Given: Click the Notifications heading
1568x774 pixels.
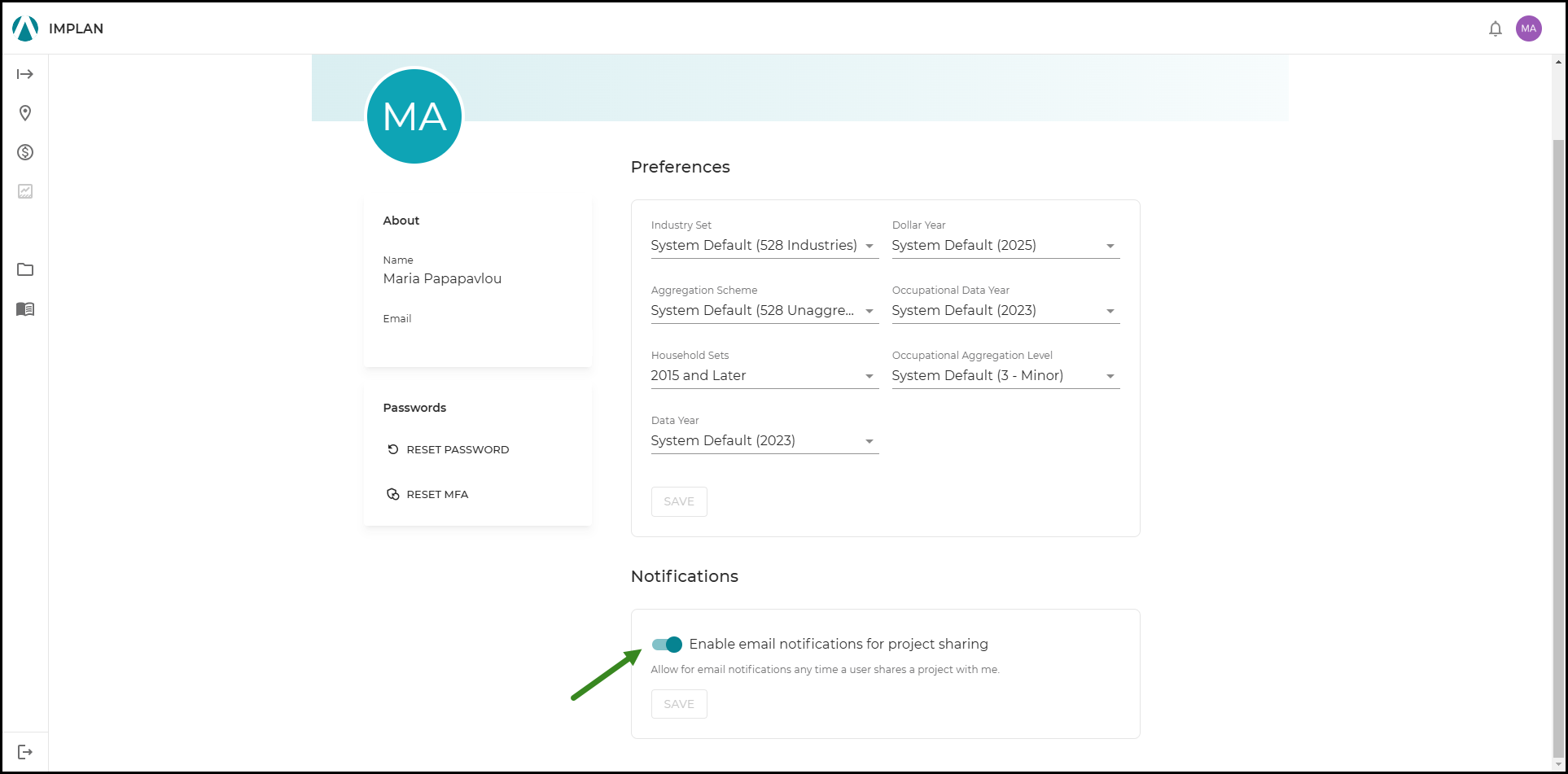Looking at the screenshot, I should 684,576.
